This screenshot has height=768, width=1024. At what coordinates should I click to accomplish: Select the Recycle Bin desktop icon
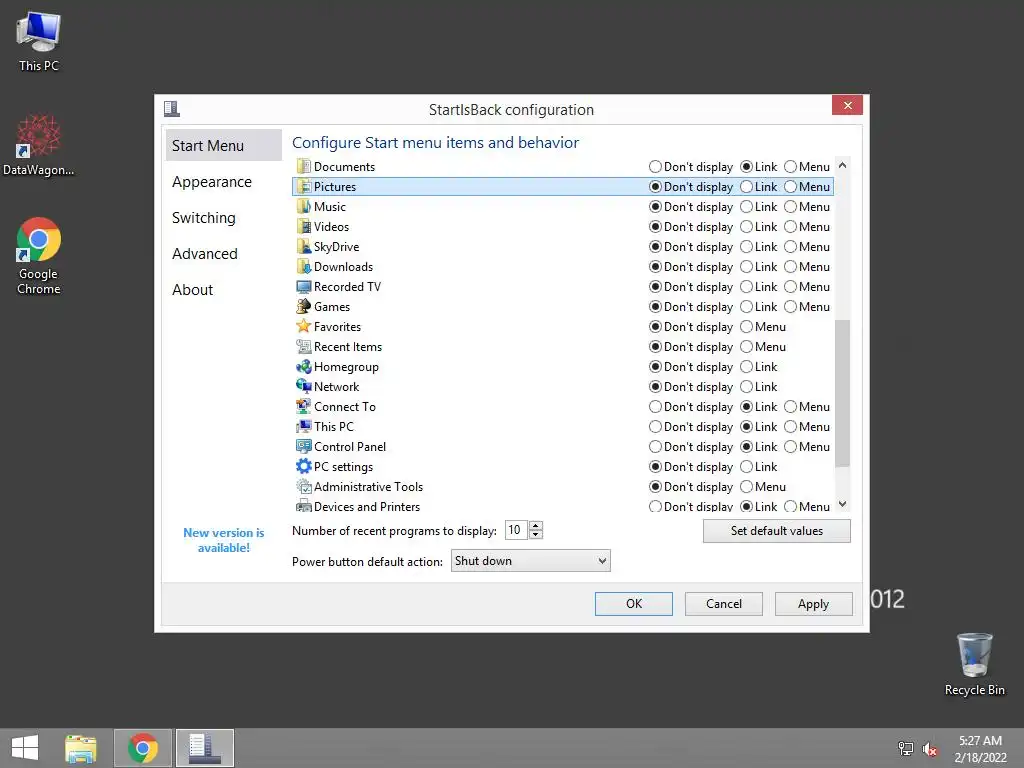pos(974,664)
